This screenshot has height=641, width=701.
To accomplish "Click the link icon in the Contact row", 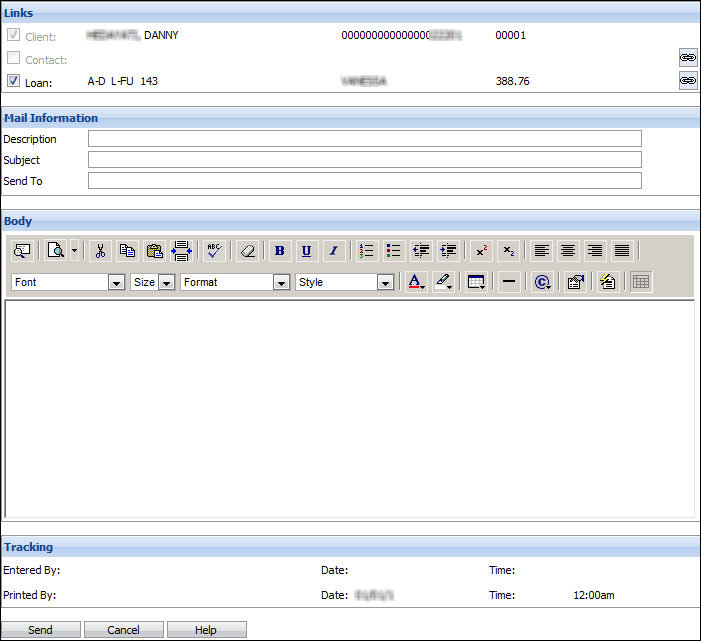I will point(688,58).
